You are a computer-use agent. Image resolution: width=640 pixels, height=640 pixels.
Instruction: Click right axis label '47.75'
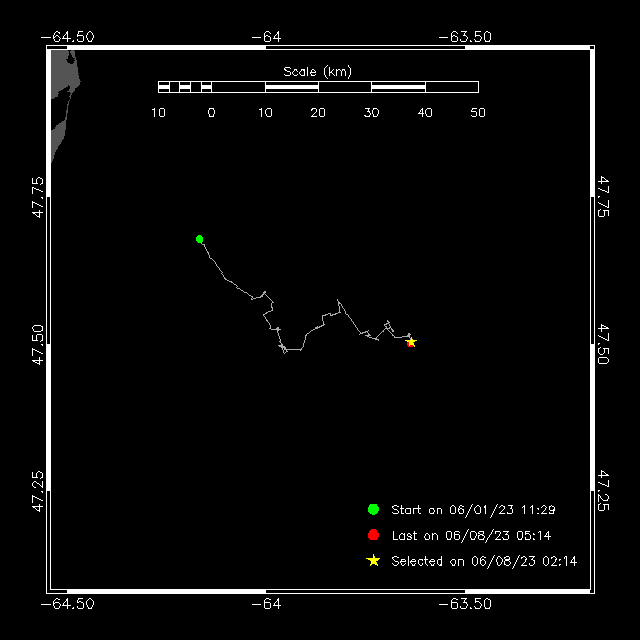[x=603, y=197]
